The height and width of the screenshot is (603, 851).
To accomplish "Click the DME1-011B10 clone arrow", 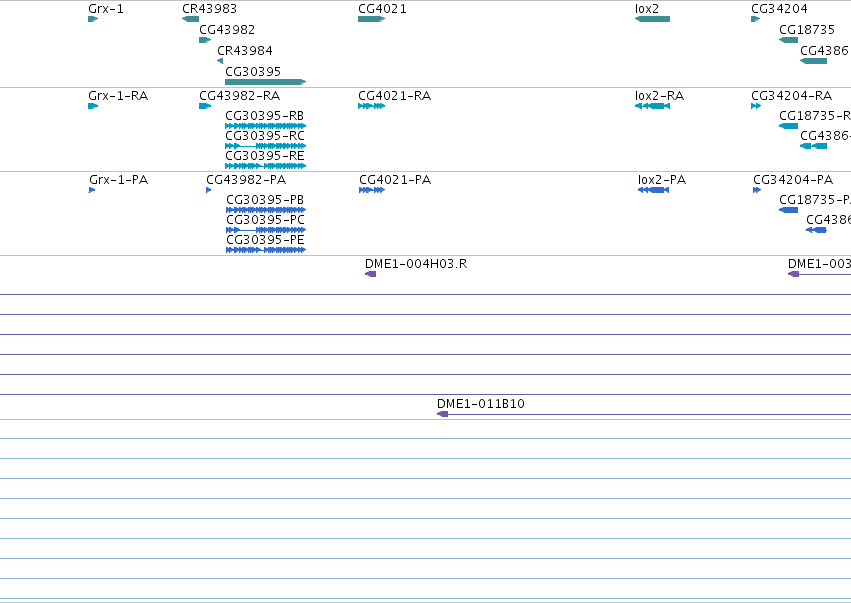I will [x=442, y=414].
